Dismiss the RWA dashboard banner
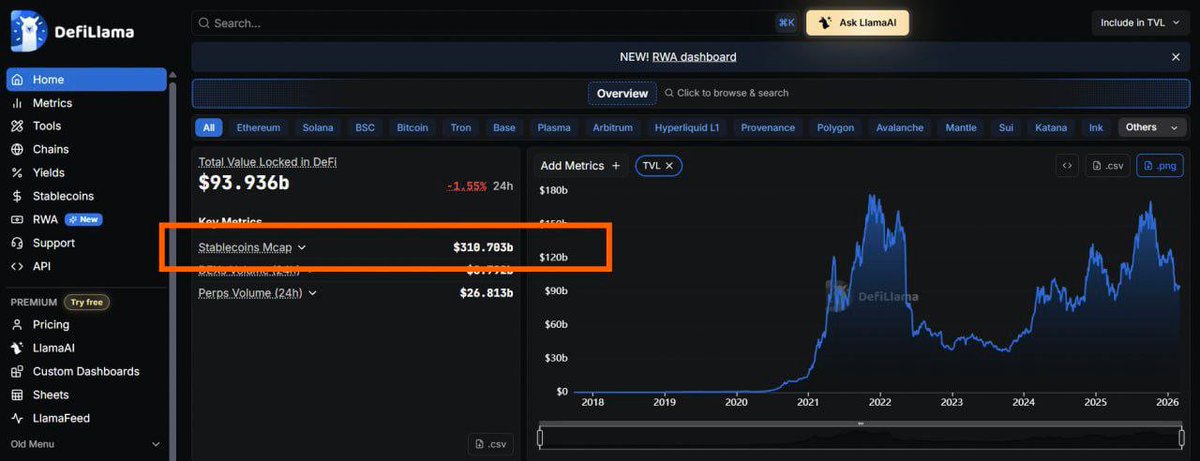This screenshot has width=1200, height=461. click(1176, 57)
